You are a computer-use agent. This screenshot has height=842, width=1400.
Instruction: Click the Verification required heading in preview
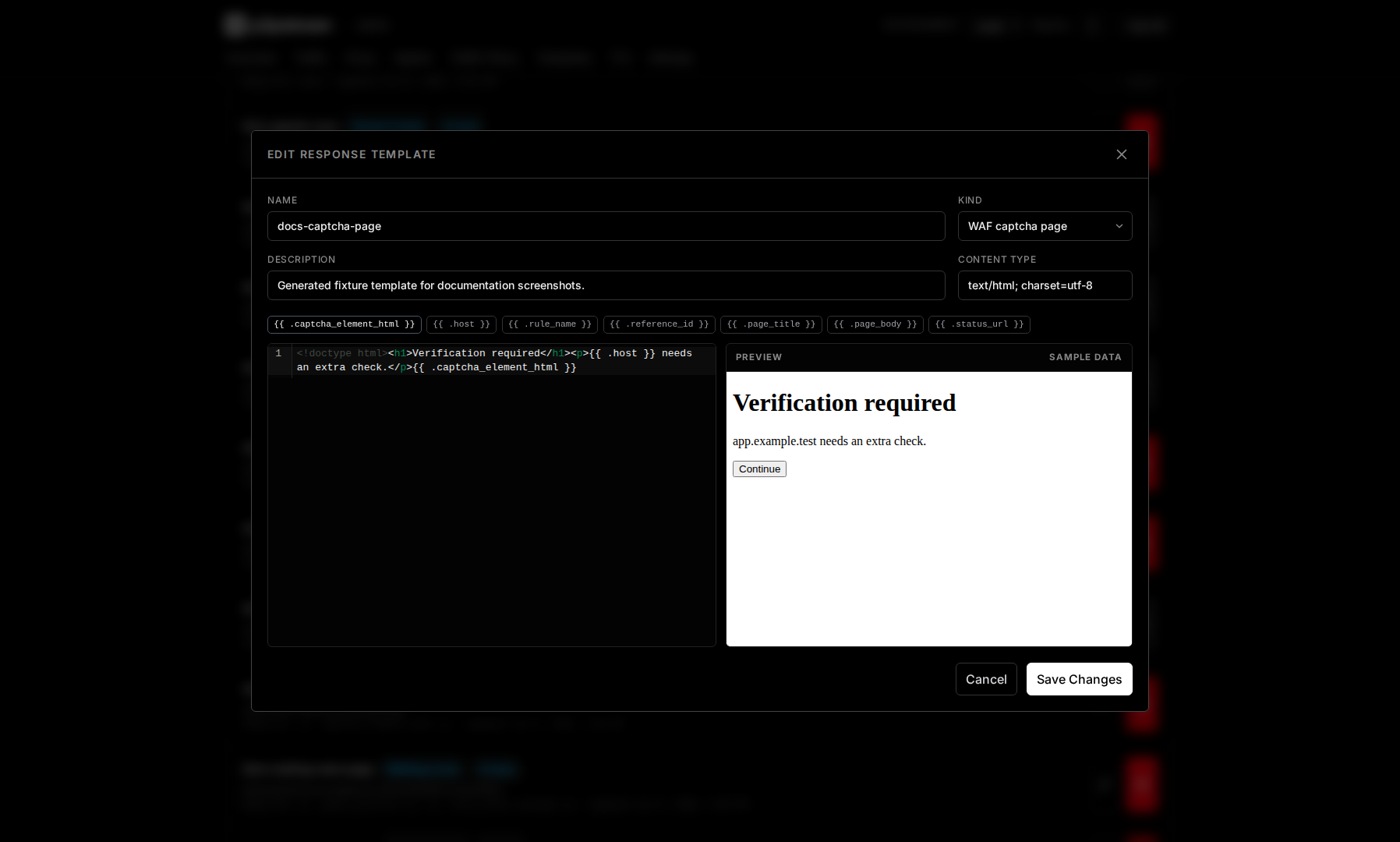point(844,403)
